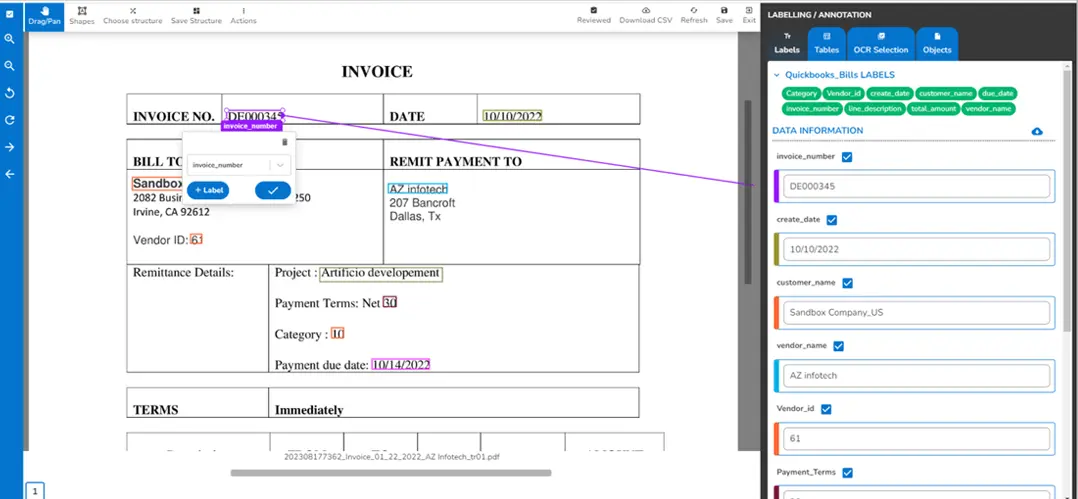The width and height of the screenshot is (1078, 499).
Task: Uncheck the Vendor_id checkbox
Action: pyautogui.click(x=826, y=409)
